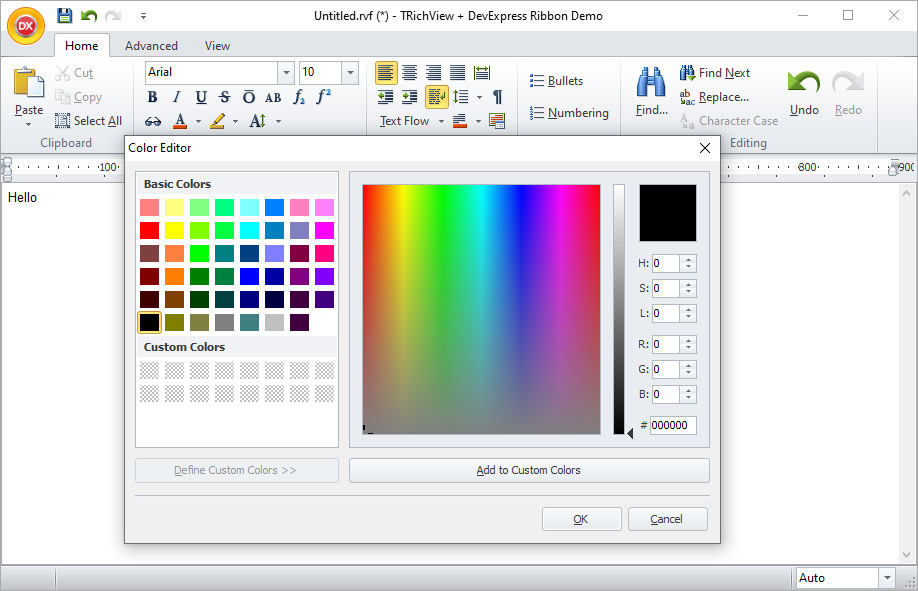The image size is (918, 591).
Task: Click the hex color input field
Action: (673, 425)
